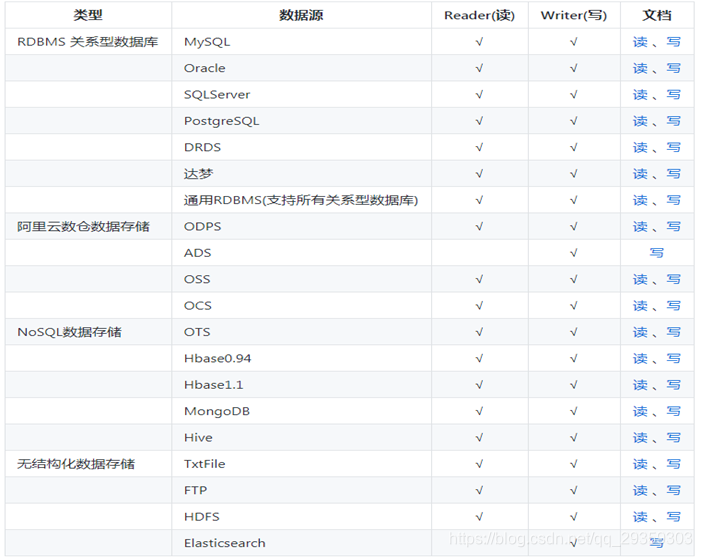The width and height of the screenshot is (702, 557).
Task: Open the 读 doc link for Hbase1.1
Action: (640, 386)
